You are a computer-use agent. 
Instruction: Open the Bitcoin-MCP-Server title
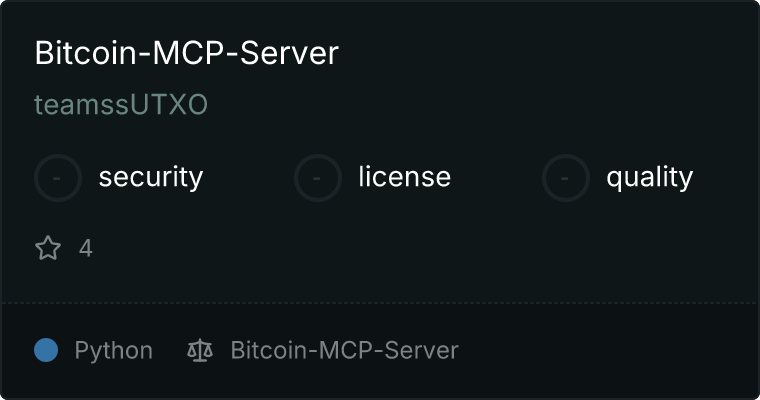[187, 53]
